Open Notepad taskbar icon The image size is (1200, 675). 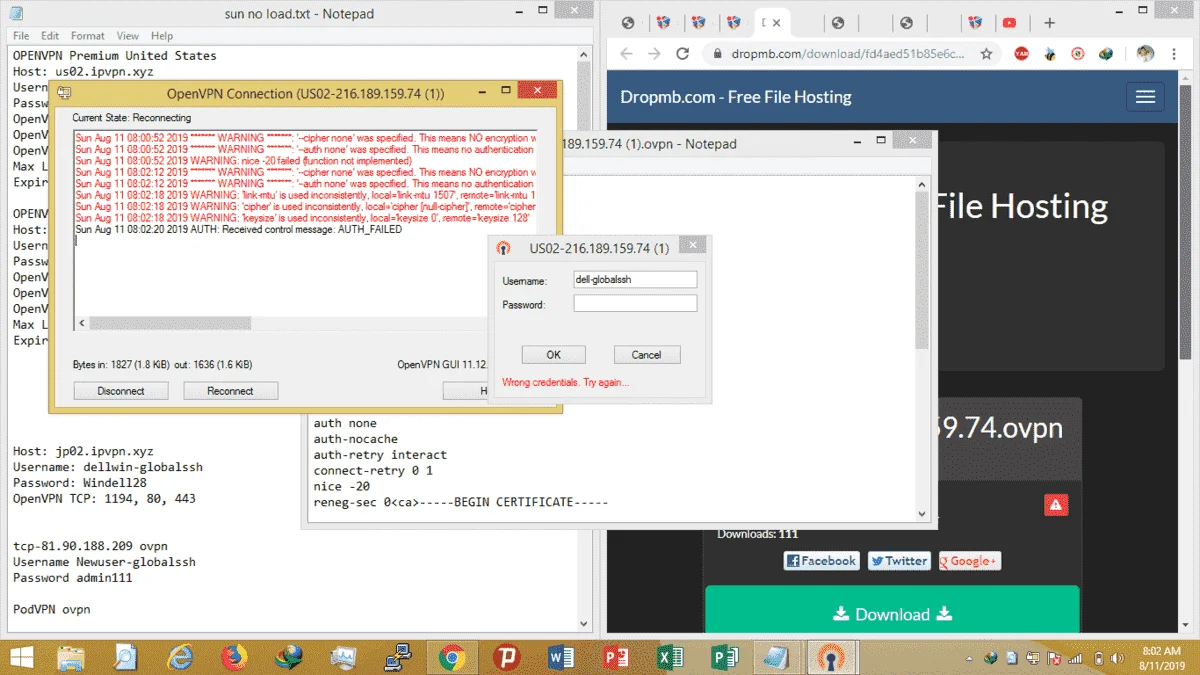(776, 657)
